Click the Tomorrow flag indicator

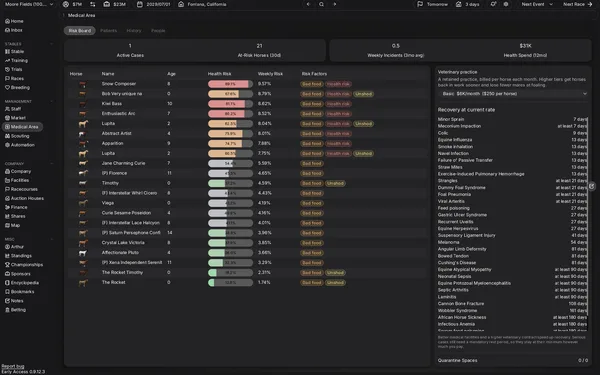coord(432,4)
